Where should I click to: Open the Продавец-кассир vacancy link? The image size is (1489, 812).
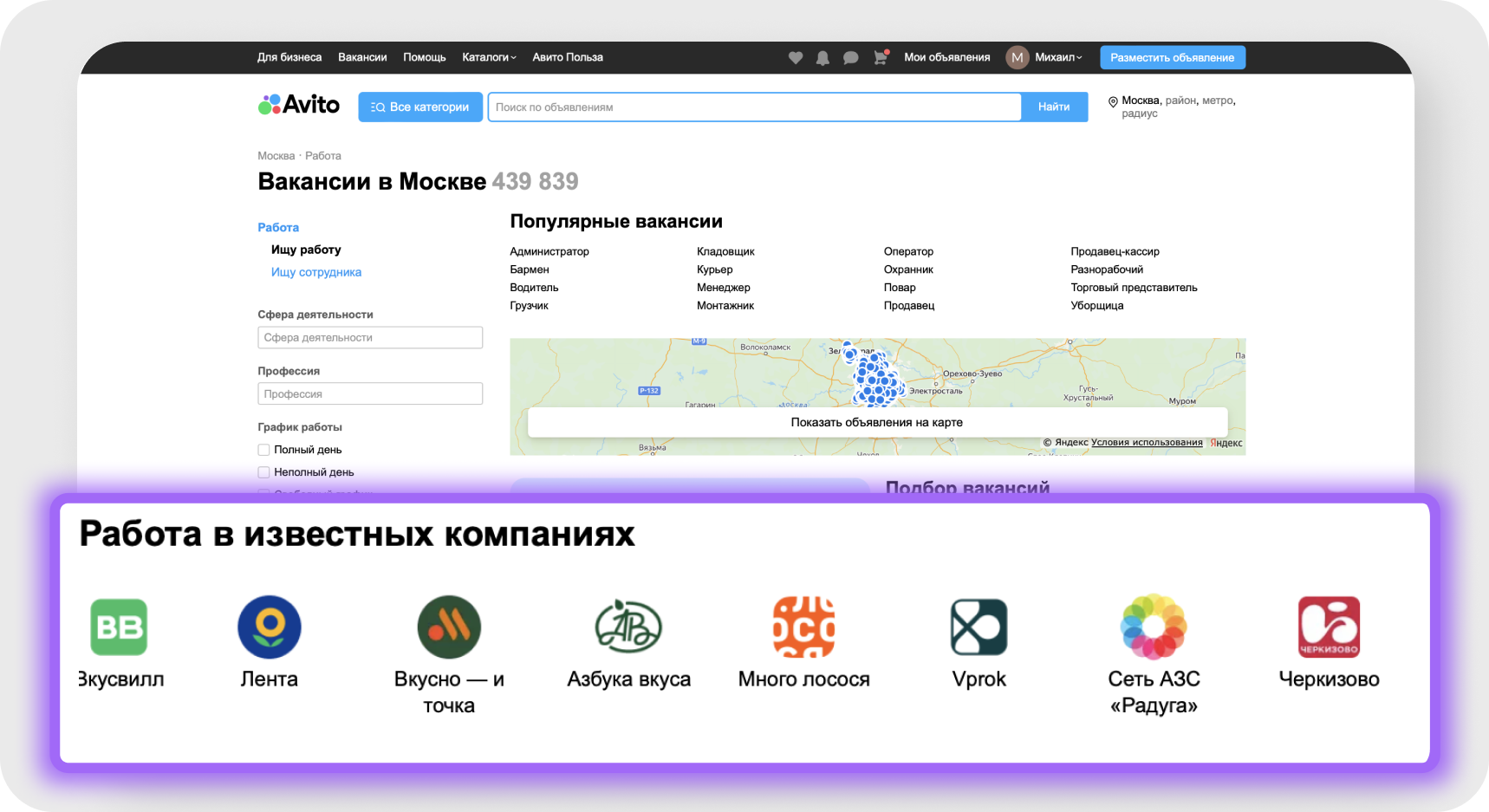tap(1115, 251)
